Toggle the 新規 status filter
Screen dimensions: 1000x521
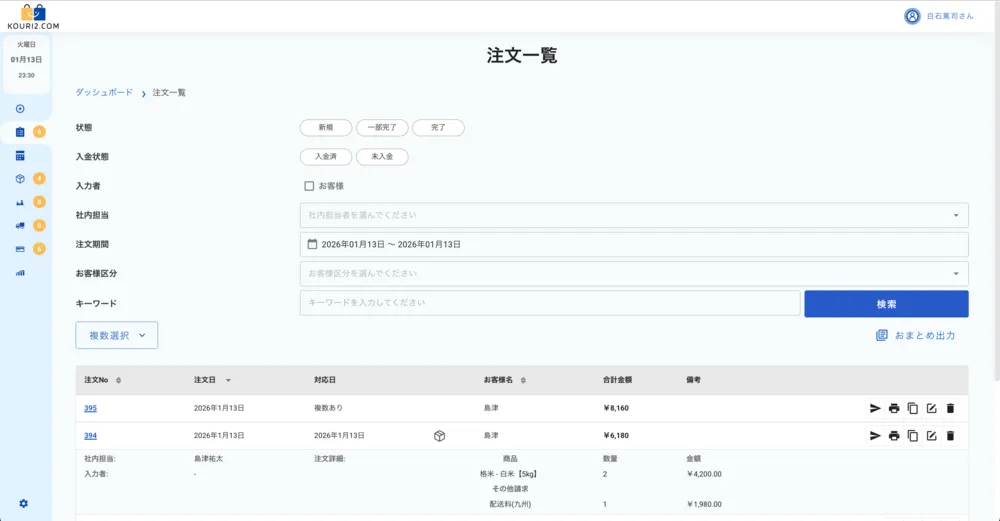[x=326, y=128]
